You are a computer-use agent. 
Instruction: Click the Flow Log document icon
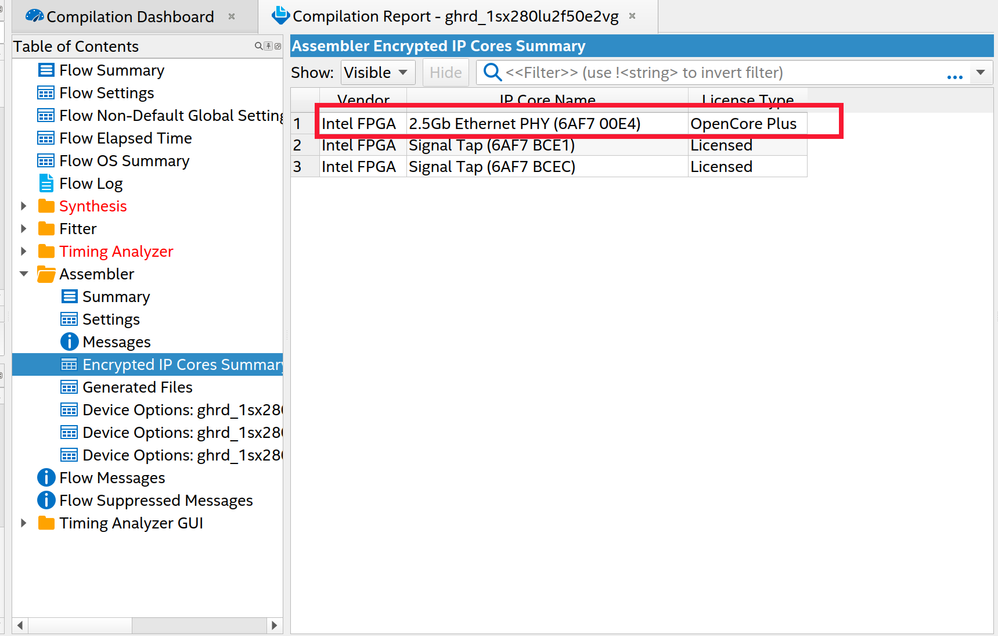pyautogui.click(x=46, y=183)
